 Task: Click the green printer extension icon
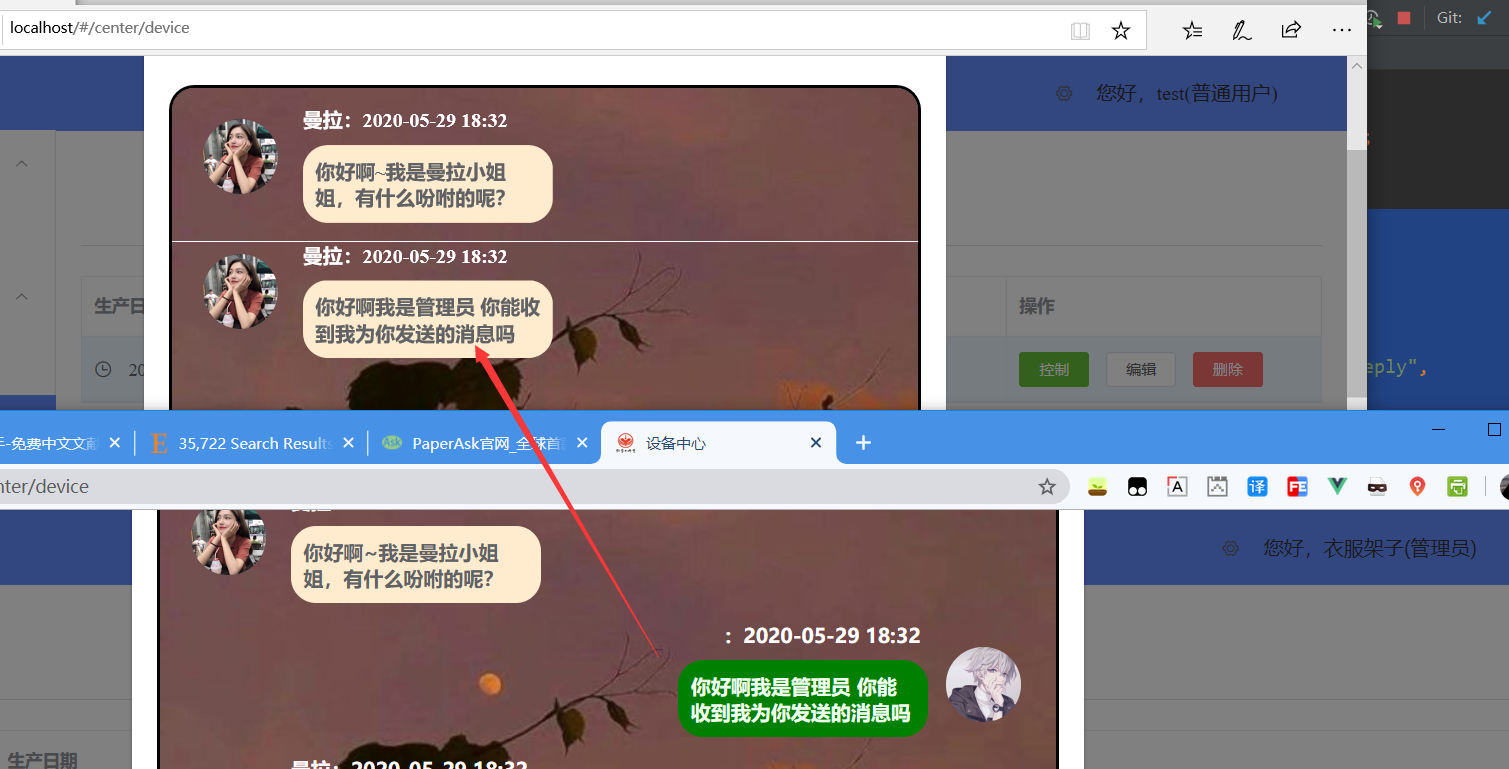coord(1457,486)
